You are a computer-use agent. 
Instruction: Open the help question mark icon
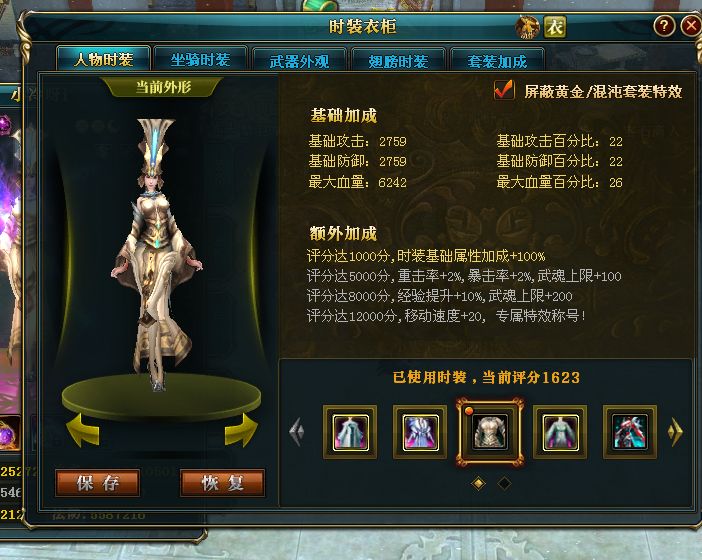(664, 26)
